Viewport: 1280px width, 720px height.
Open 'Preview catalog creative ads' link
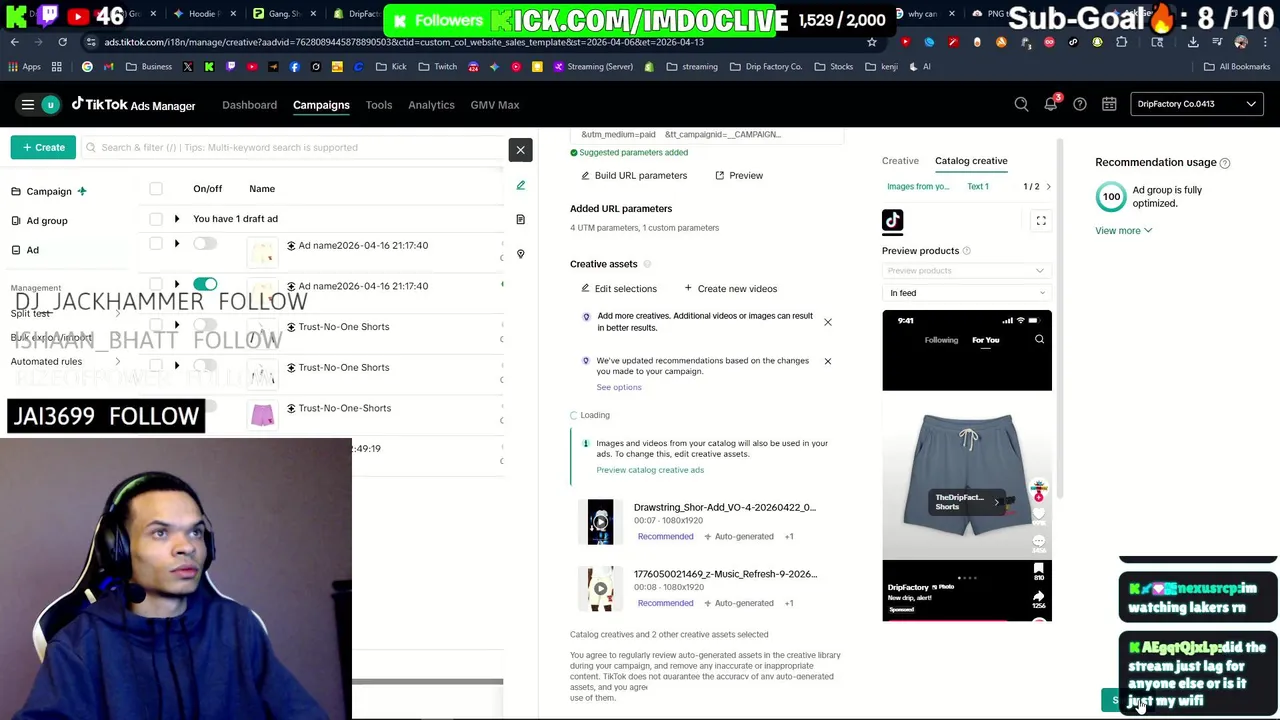650,470
